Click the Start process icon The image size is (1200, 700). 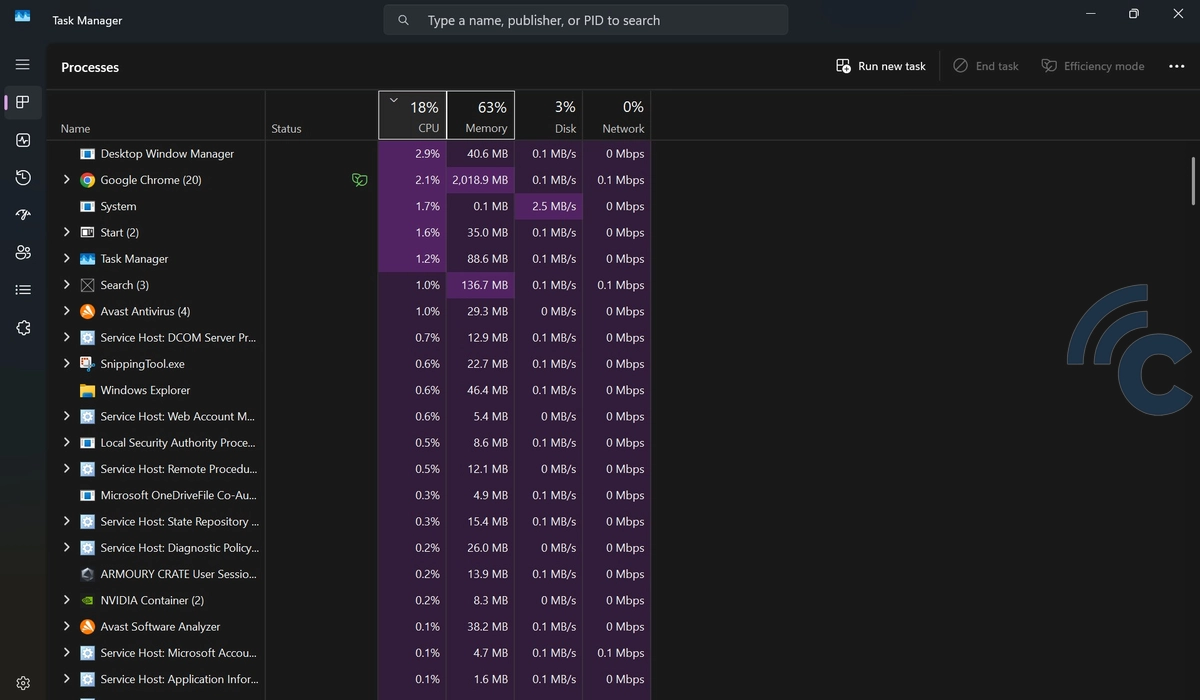(x=87, y=232)
